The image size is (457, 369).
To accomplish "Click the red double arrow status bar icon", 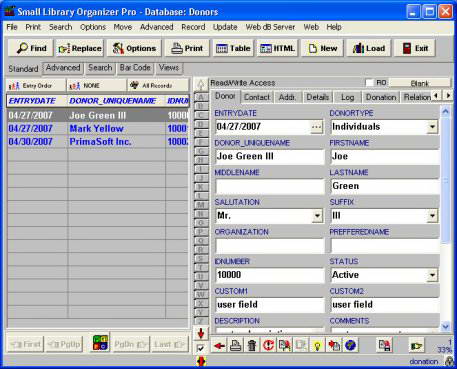I will click(201, 361).
